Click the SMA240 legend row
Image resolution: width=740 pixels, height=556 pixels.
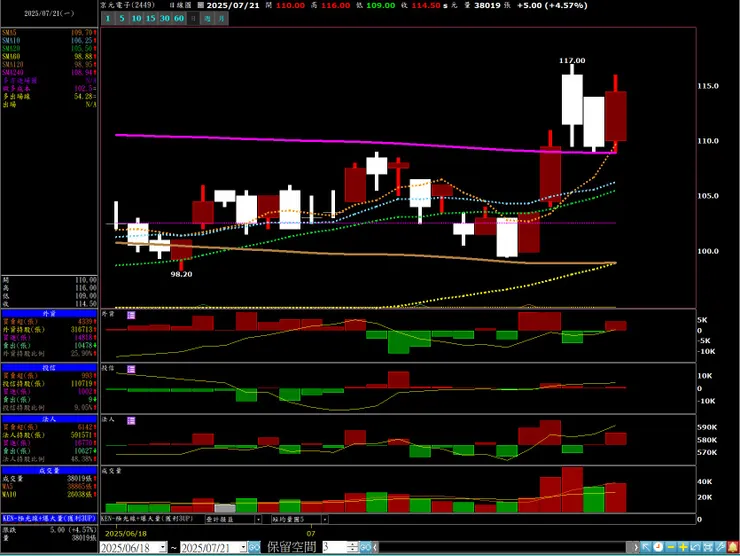pos(49,73)
